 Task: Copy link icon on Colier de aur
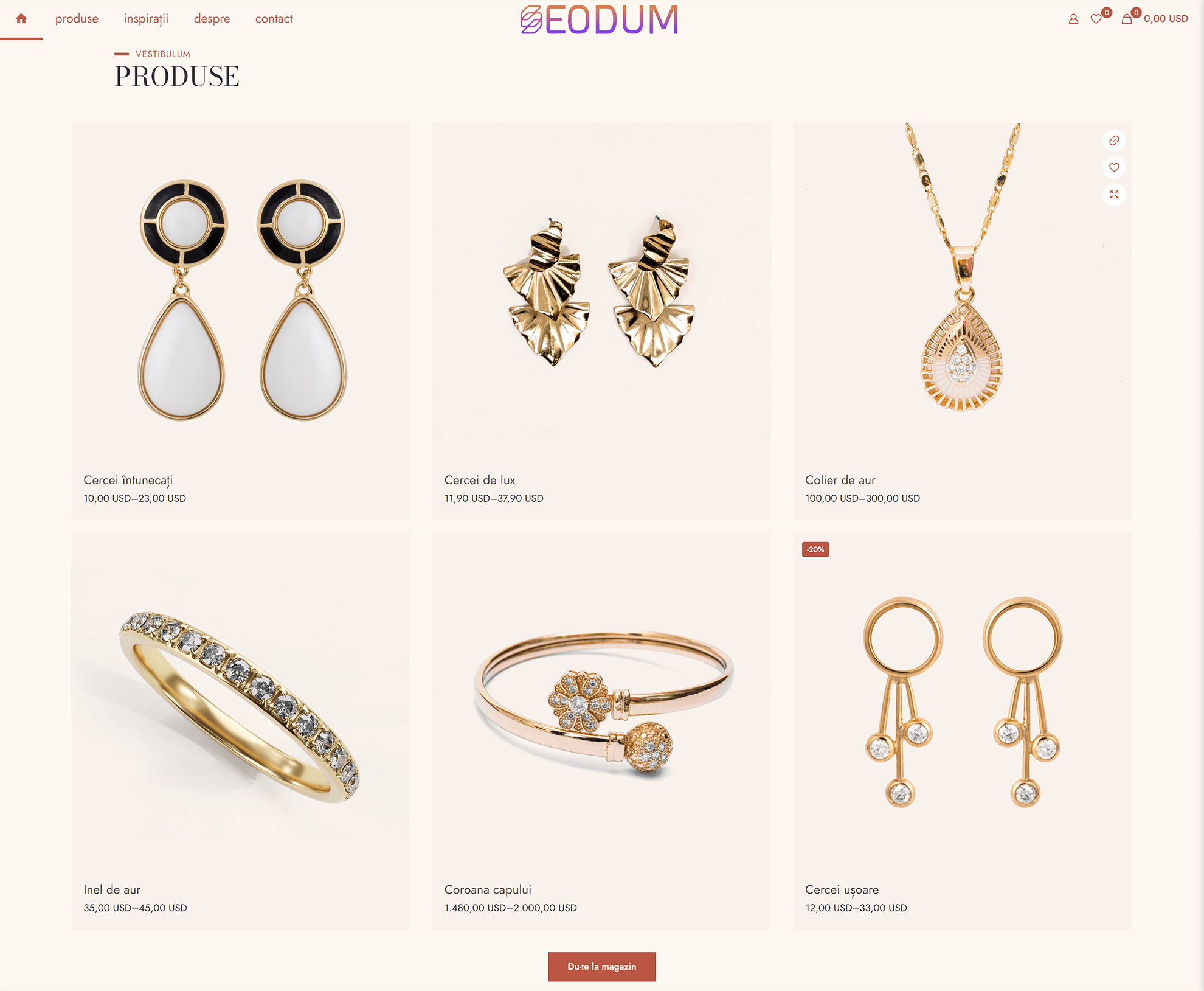[1114, 141]
